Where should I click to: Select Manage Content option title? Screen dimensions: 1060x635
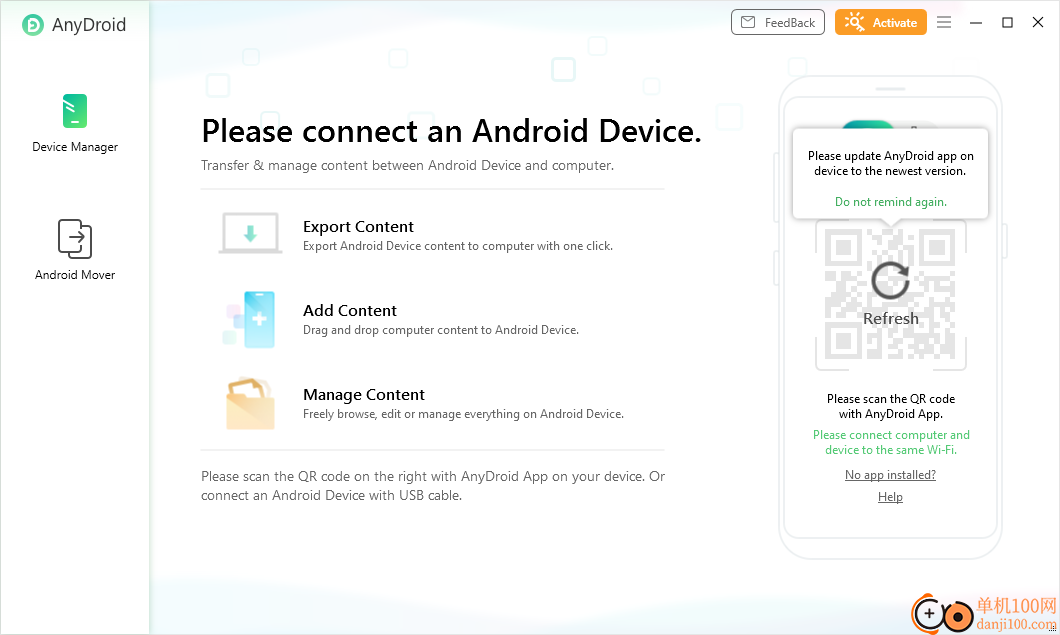(364, 394)
